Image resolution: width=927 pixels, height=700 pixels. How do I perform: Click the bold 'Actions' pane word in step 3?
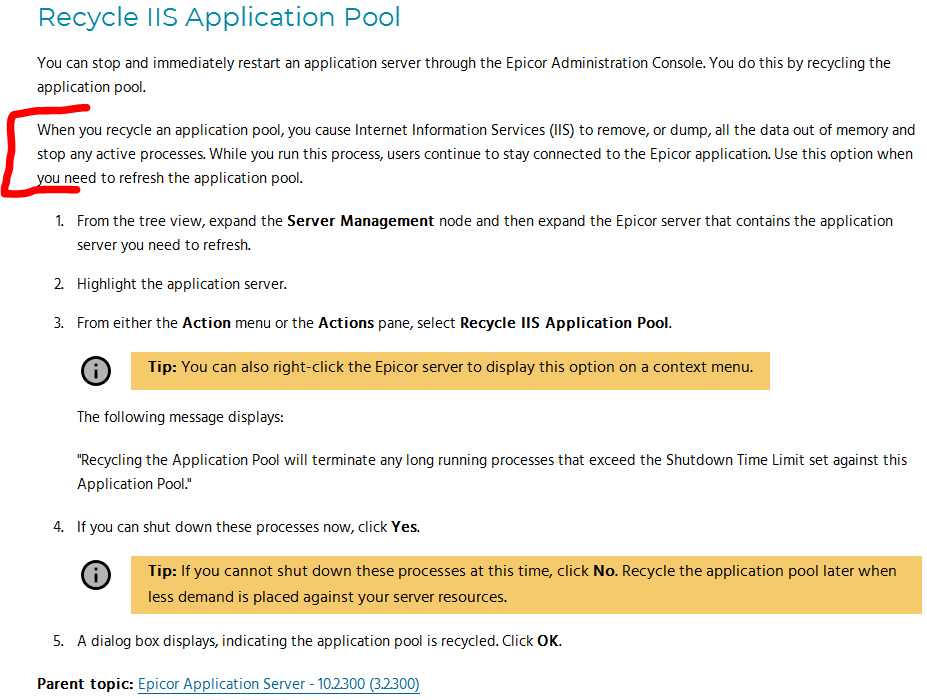346,323
